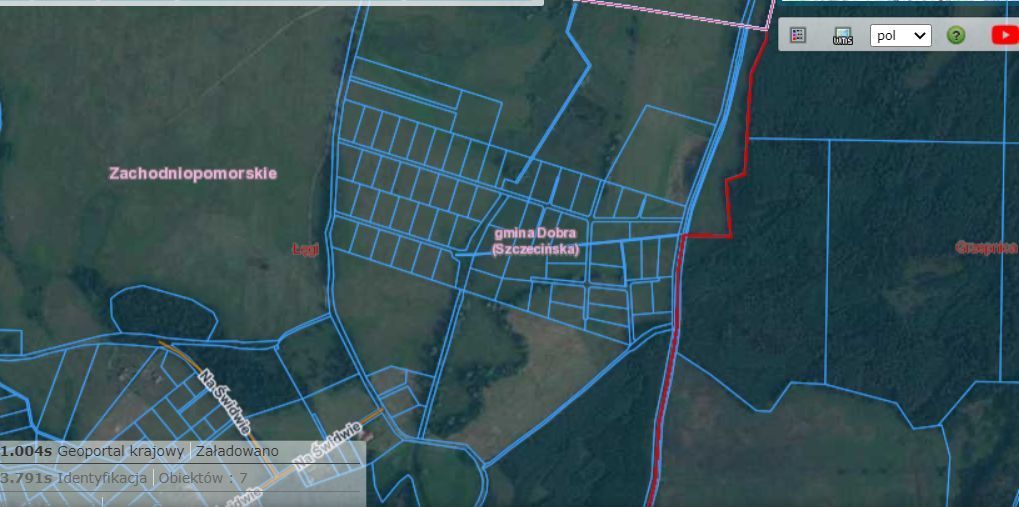Click the 'Identyfikacja' status row
This screenshot has width=1019, height=507.
coord(102,478)
